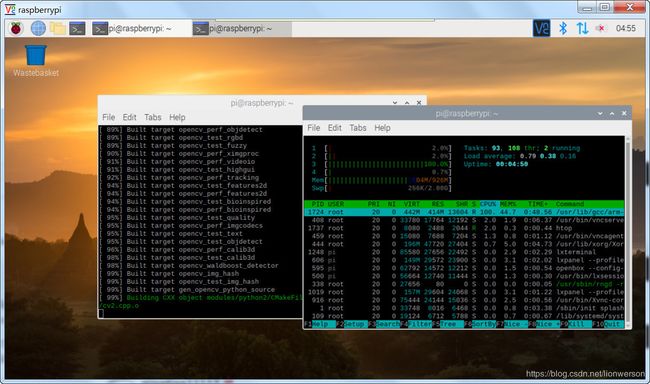Viewport: 650px width, 384px height.
Task: Open Tabs menu in build terminal window
Action: click(x=153, y=117)
